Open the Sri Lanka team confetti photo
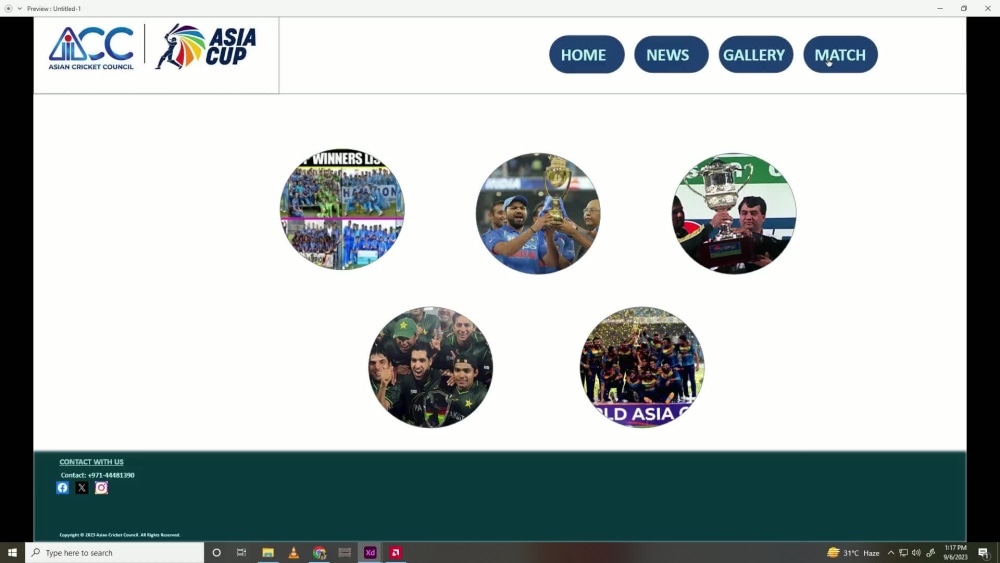 tap(642, 367)
